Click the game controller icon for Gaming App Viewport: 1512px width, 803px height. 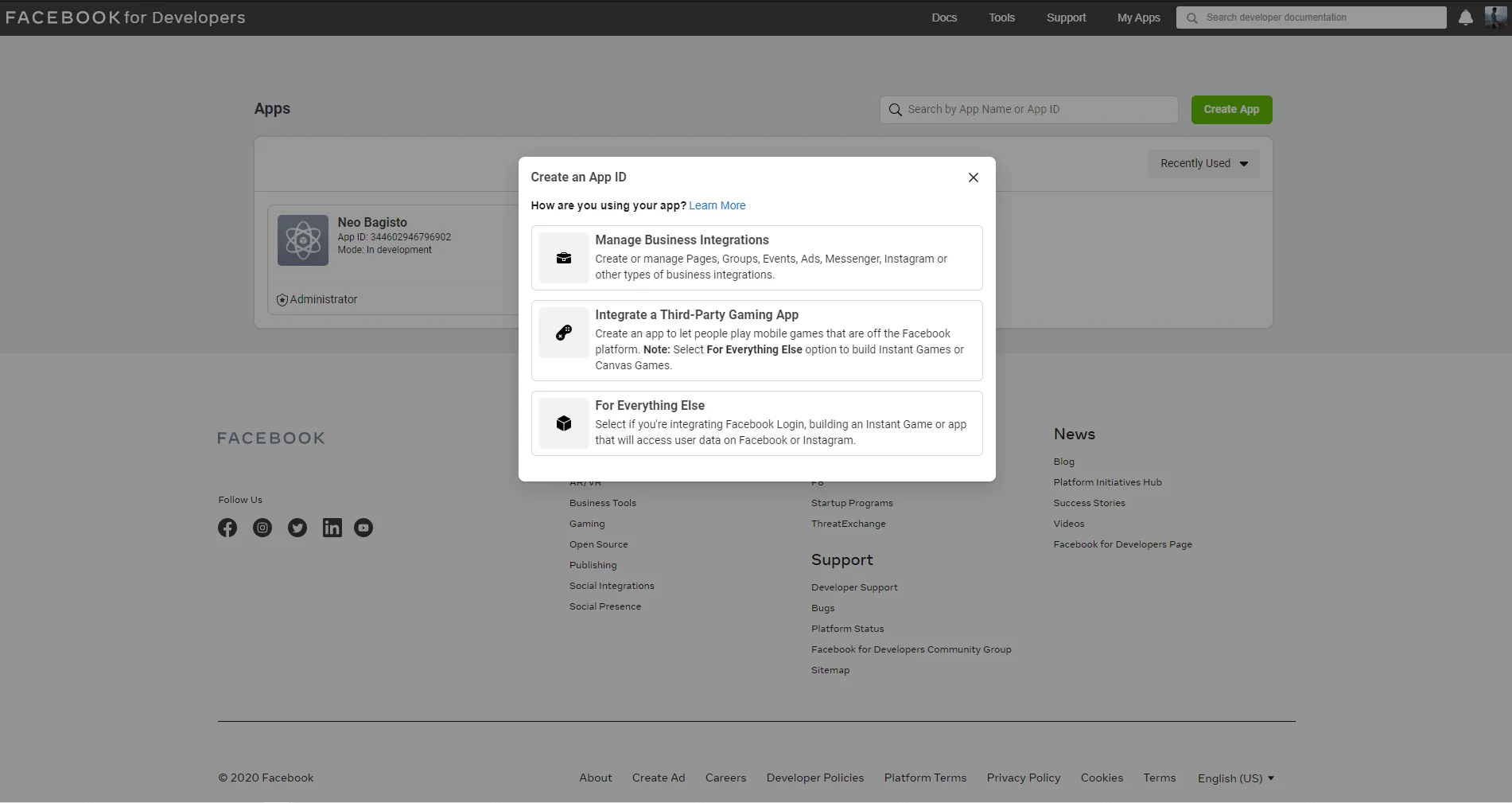coord(564,333)
